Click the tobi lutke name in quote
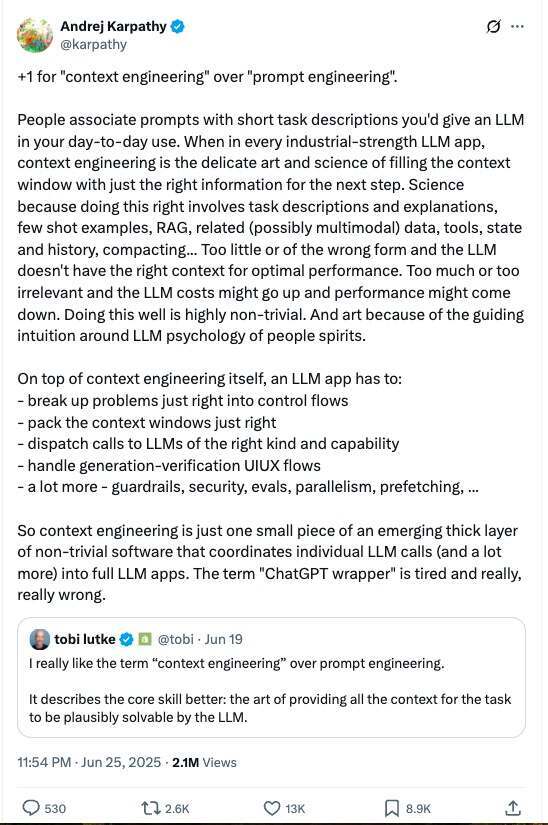The height and width of the screenshot is (825, 548). (x=85, y=639)
